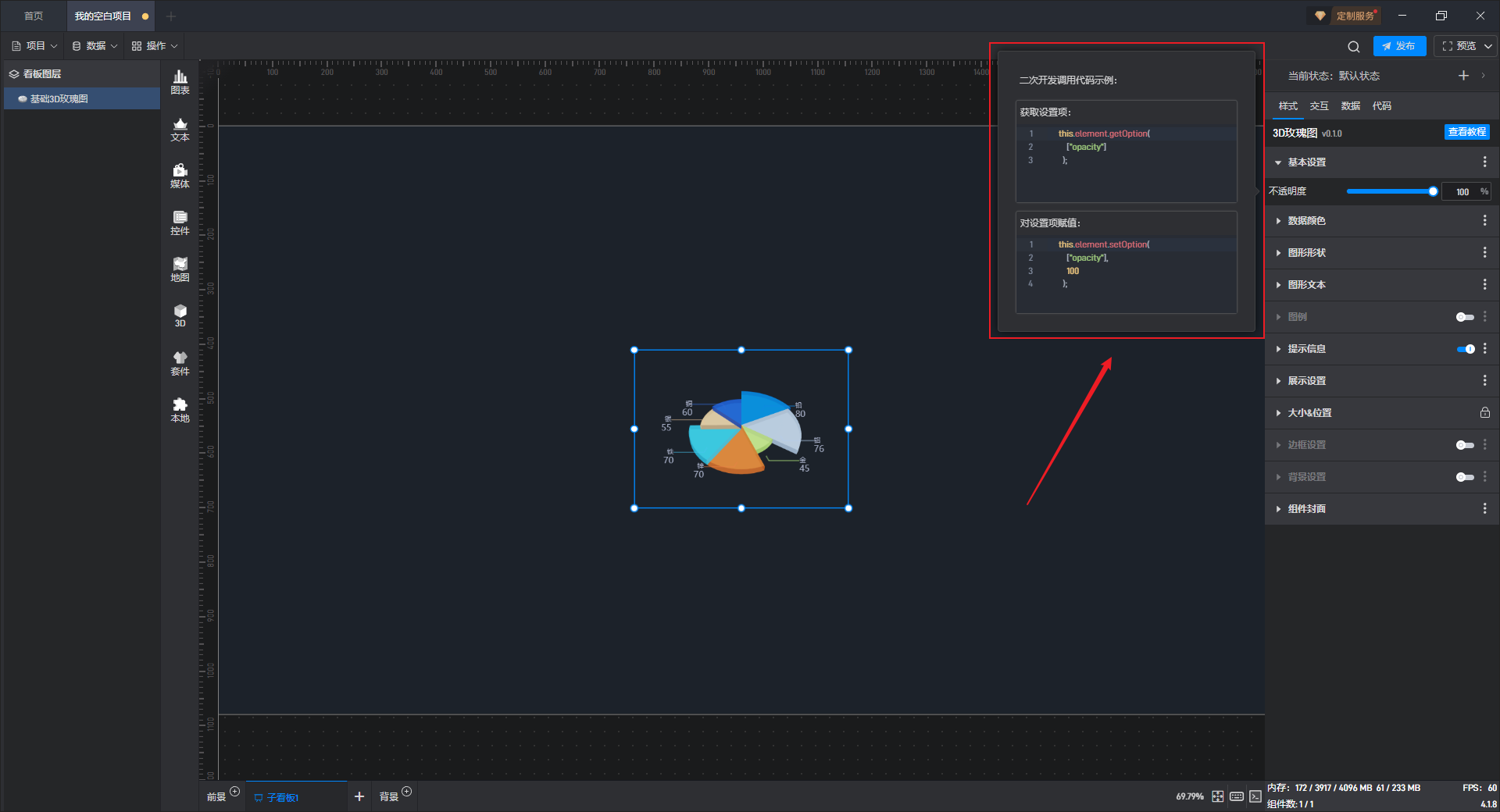Open 数据颜色 more options menu
The image size is (1500, 812).
(1484, 221)
